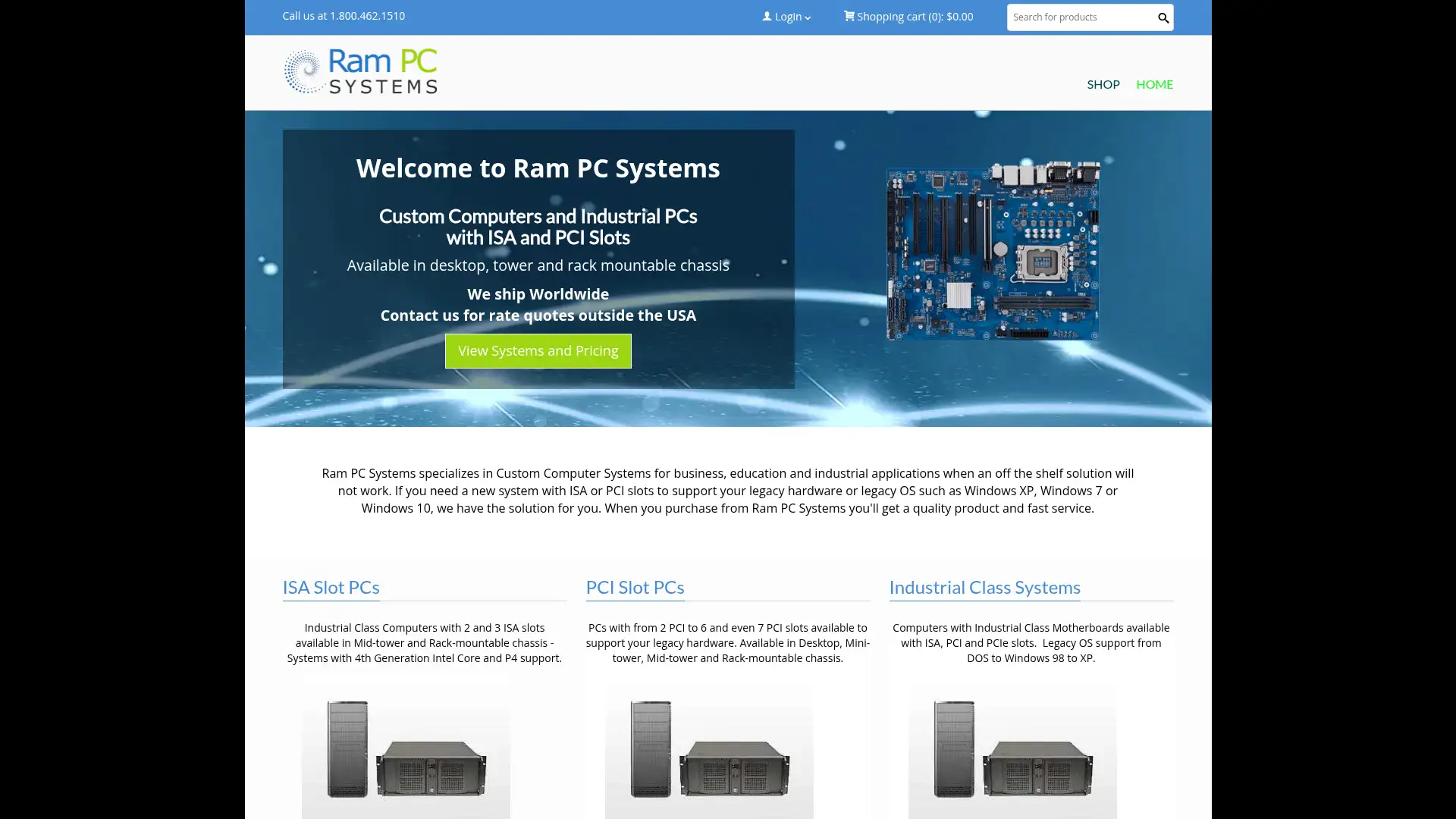Click the Industrial Class Systems product image

pos(1012,751)
